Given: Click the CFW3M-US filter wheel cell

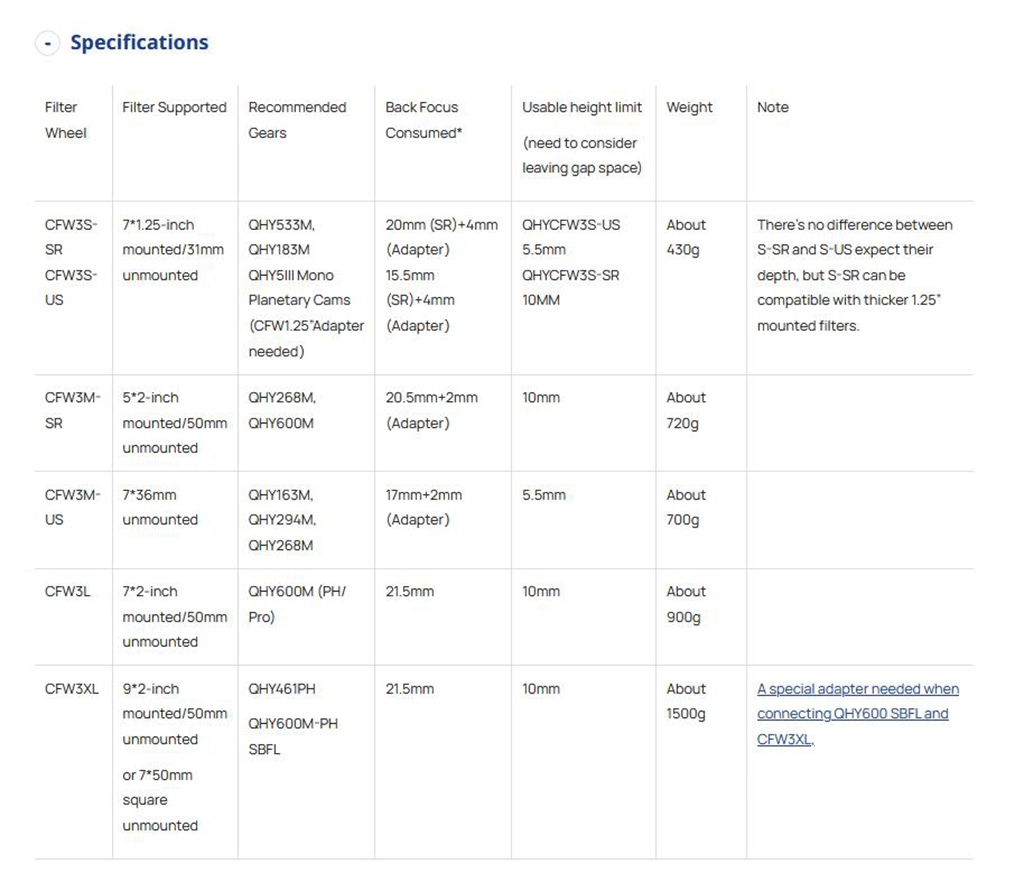Looking at the screenshot, I should click(x=72, y=507).
